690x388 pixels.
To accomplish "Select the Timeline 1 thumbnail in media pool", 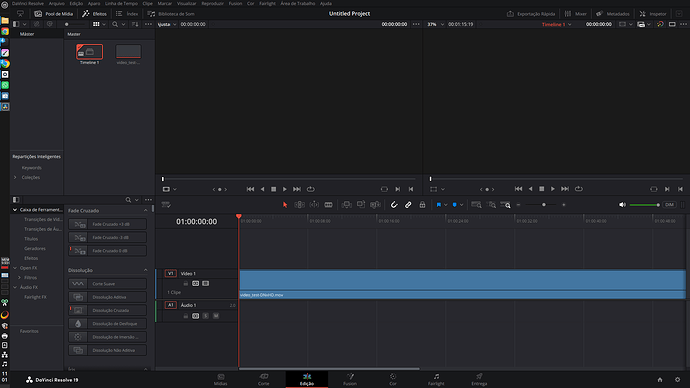I will pos(89,51).
